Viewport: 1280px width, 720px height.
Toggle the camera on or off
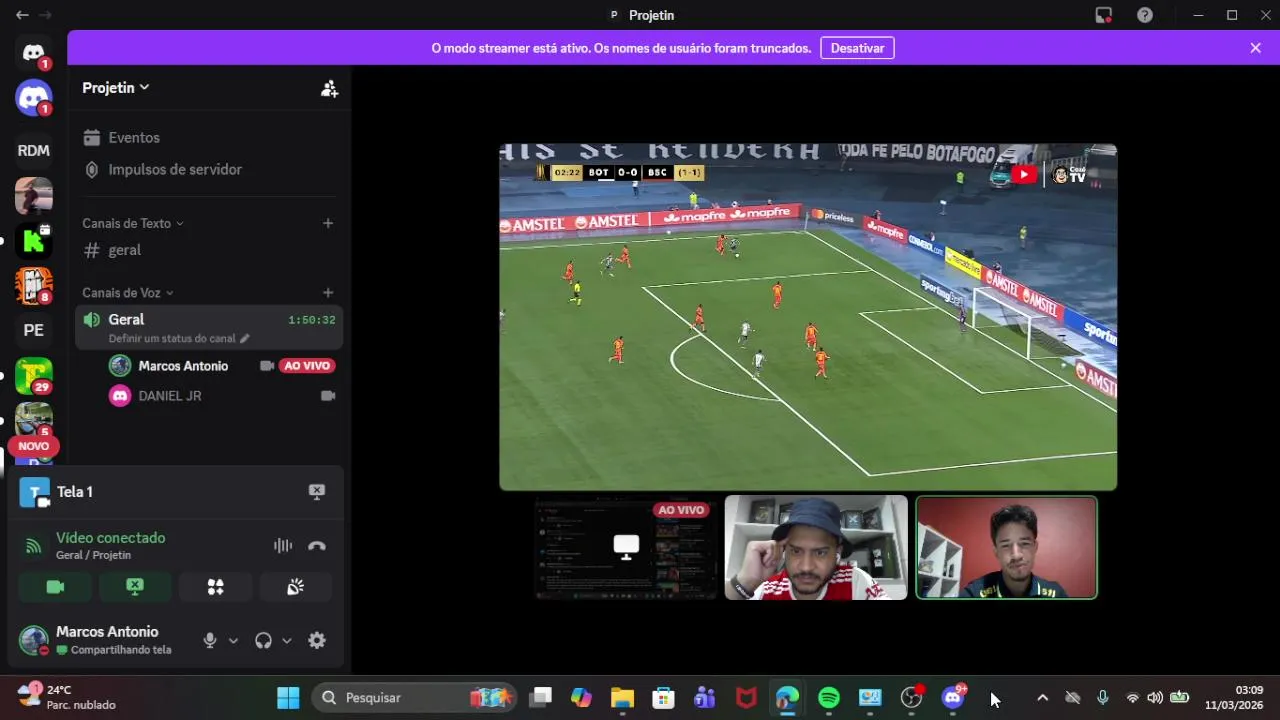pyautogui.click(x=55, y=587)
